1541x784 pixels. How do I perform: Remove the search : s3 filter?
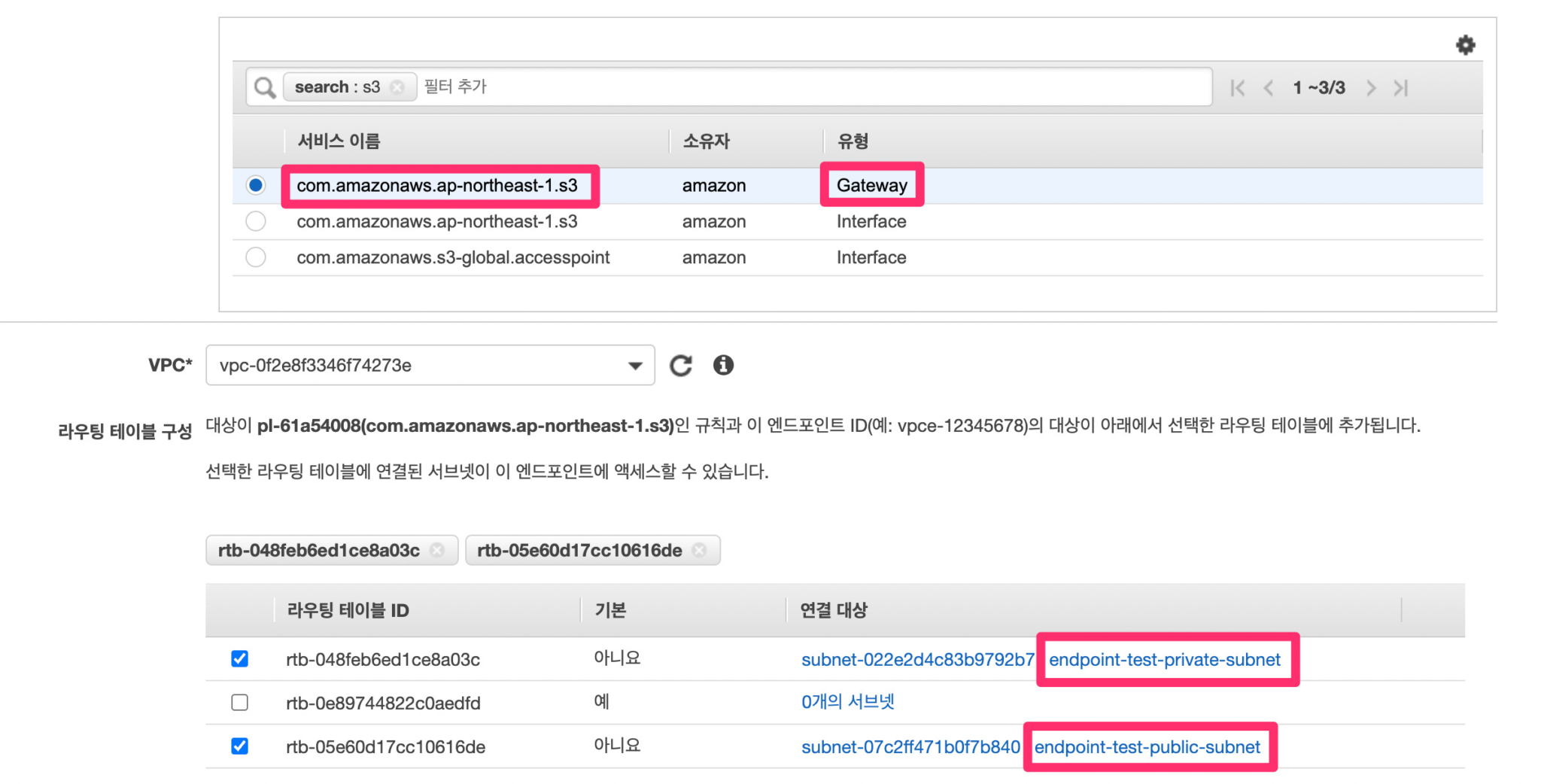coord(397,86)
